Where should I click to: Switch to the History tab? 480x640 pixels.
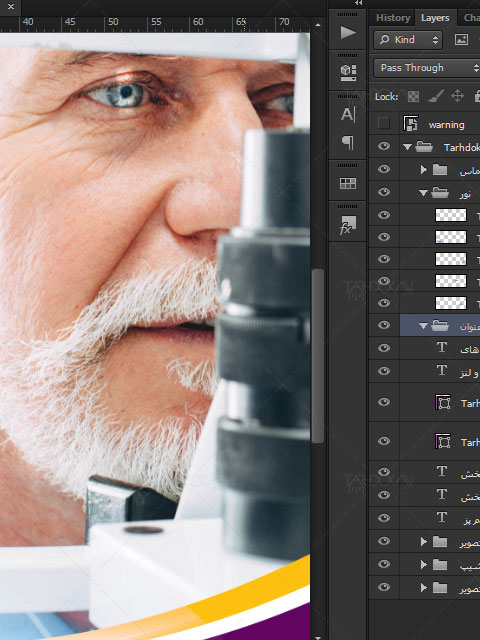pos(393,18)
